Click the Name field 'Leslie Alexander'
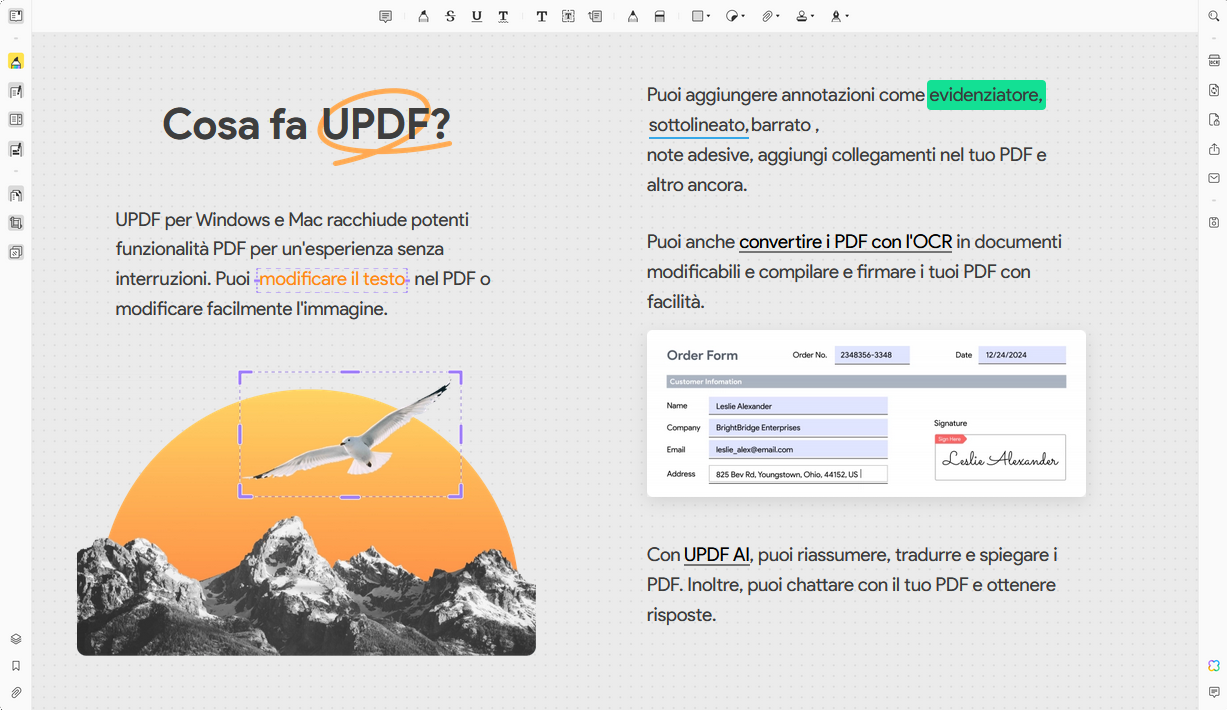 pyautogui.click(x=798, y=406)
